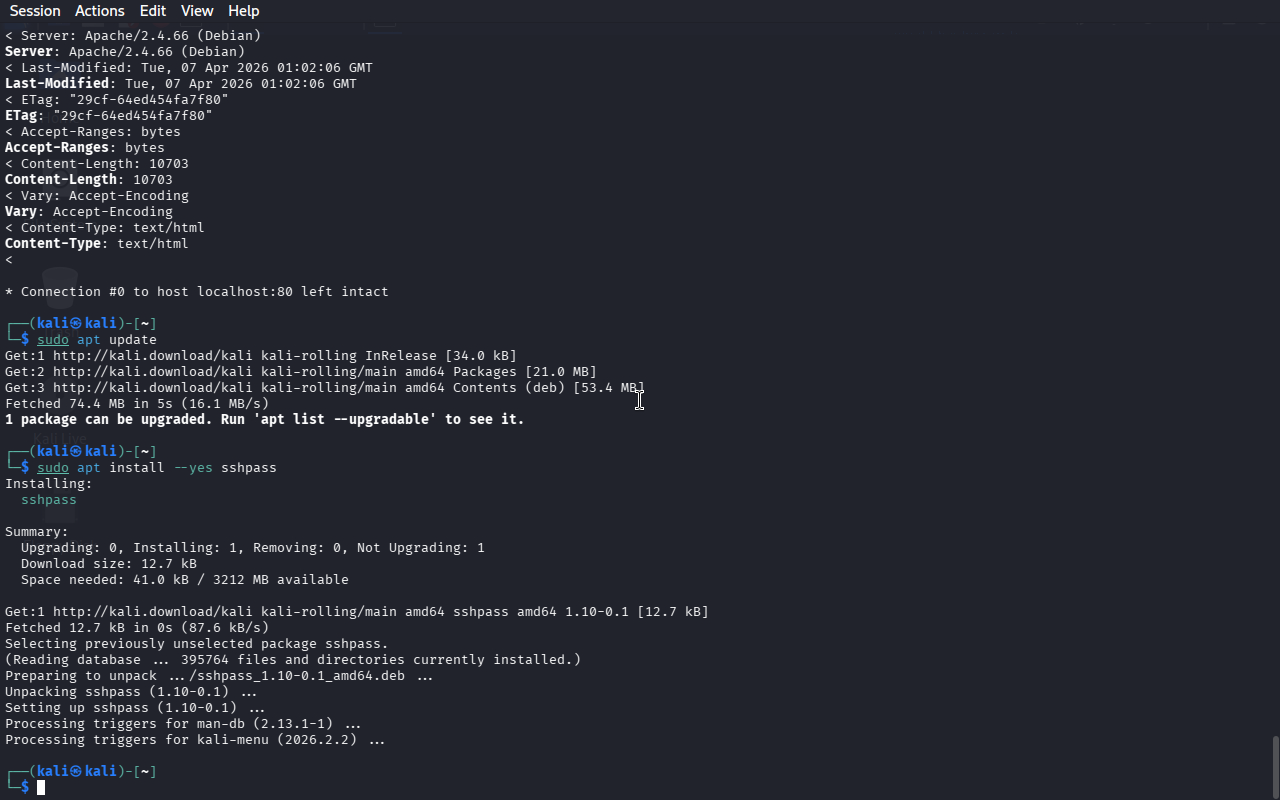Click the --yes flag in the install command
Viewport: 1280px width, 800px height.
point(193,468)
